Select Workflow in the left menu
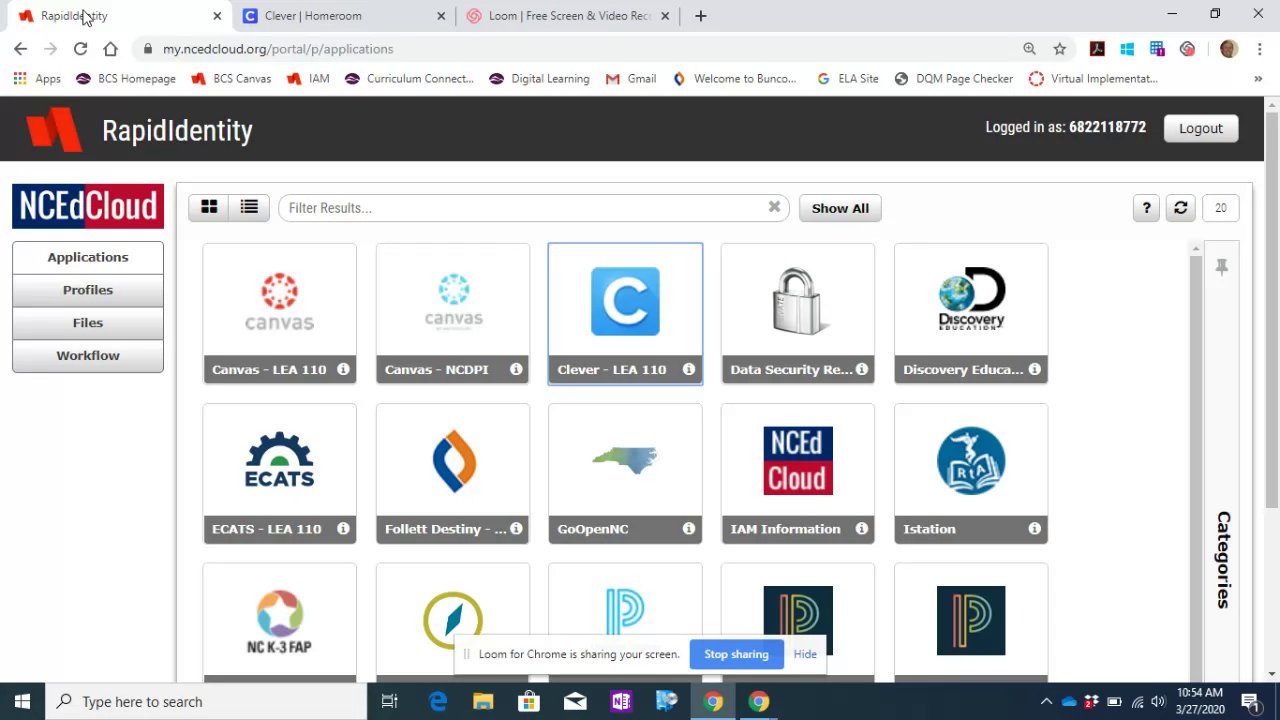This screenshot has height=720, width=1280. pyautogui.click(x=88, y=356)
